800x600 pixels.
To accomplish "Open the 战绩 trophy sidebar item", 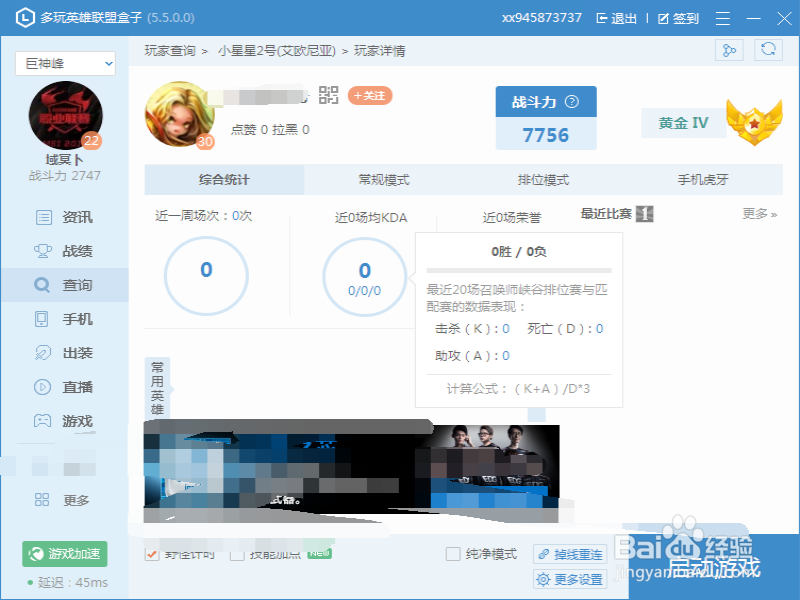I will [x=64, y=251].
